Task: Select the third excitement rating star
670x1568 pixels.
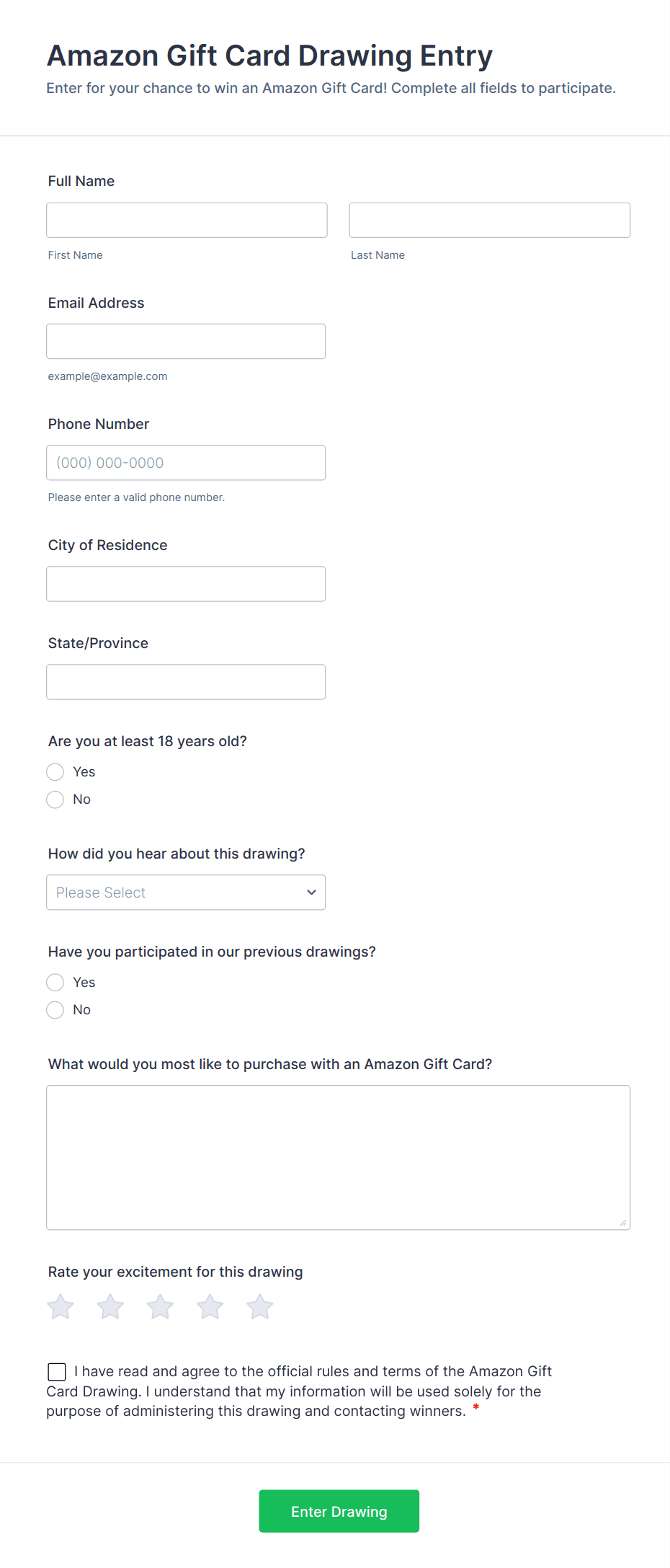Action: (160, 1306)
